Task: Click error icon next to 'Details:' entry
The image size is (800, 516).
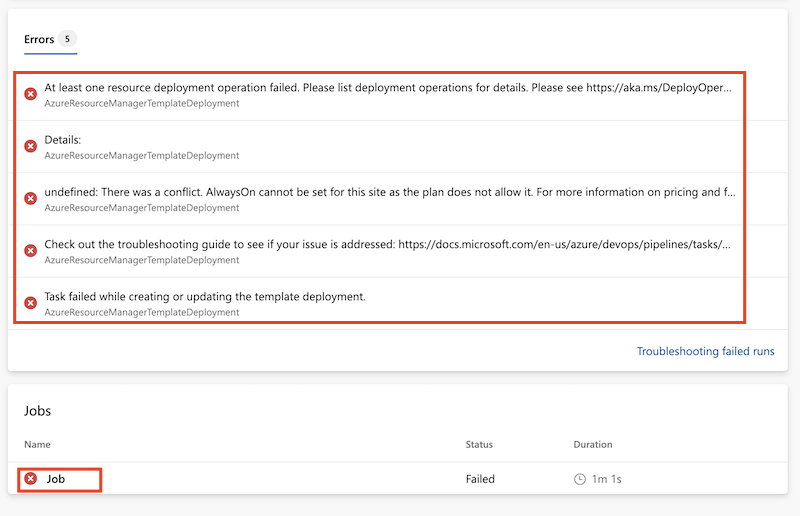Action: pyautogui.click(x=31, y=146)
